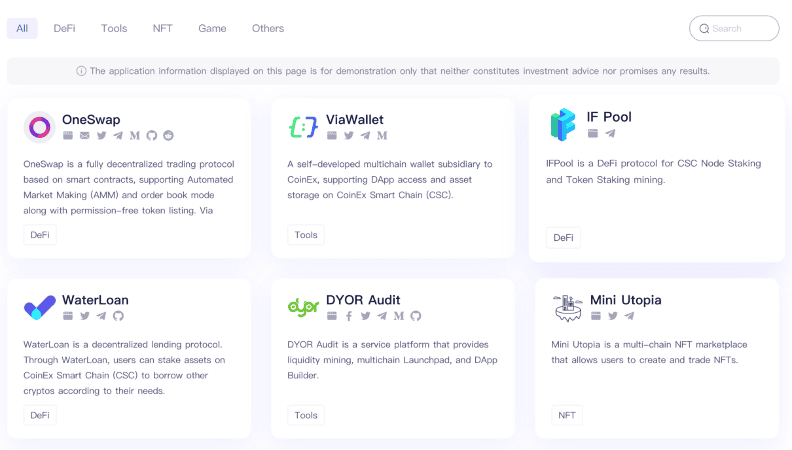Click the OneSwap description text
The width and height of the screenshot is (792, 450).
[129, 187]
